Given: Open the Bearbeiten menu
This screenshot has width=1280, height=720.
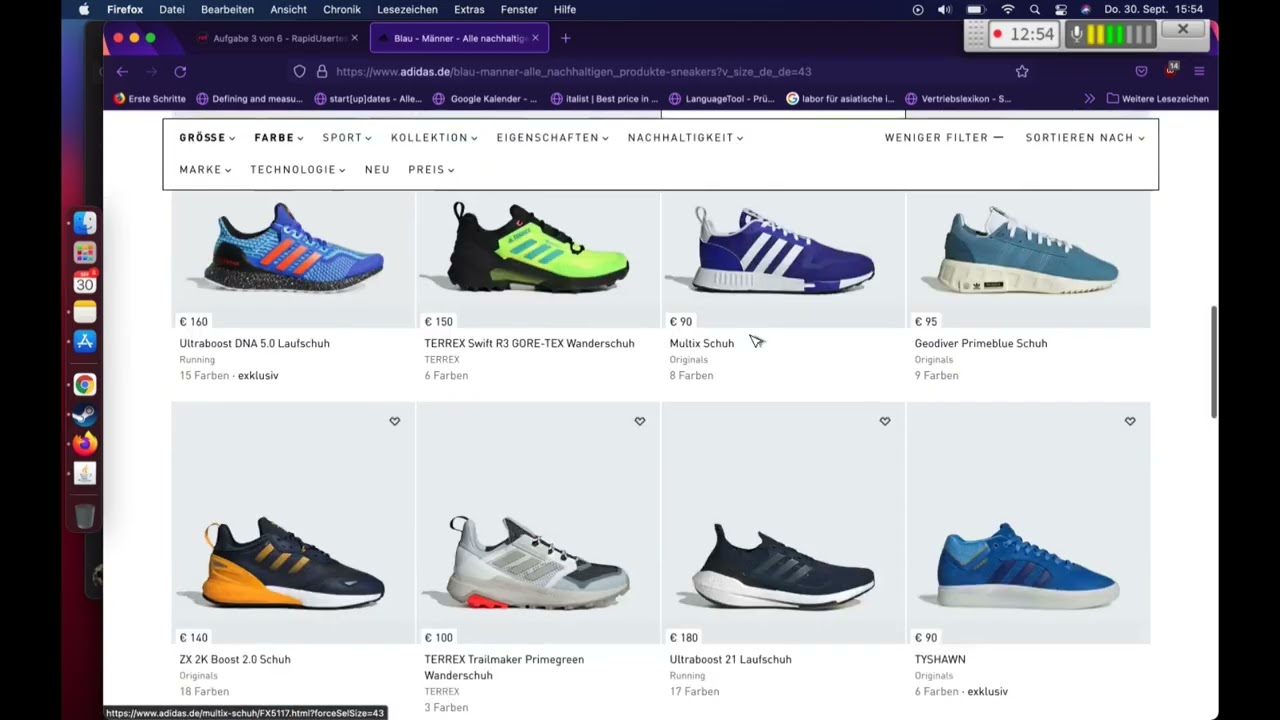Looking at the screenshot, I should (227, 9).
